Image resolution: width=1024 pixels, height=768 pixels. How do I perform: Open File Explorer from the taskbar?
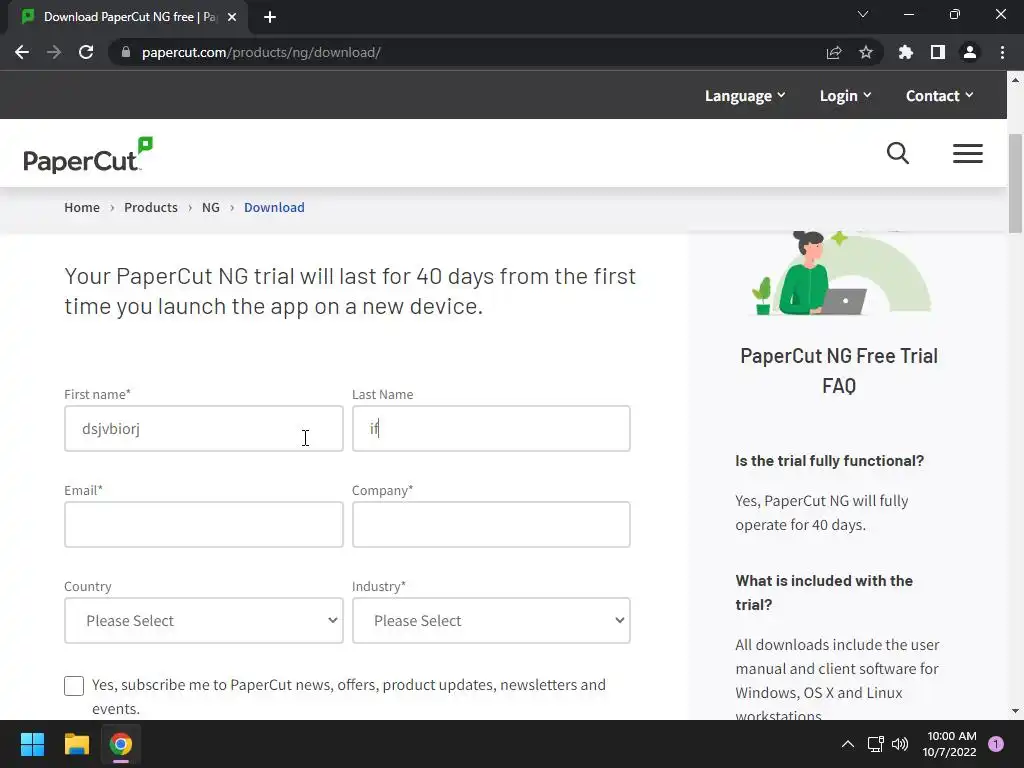76,744
